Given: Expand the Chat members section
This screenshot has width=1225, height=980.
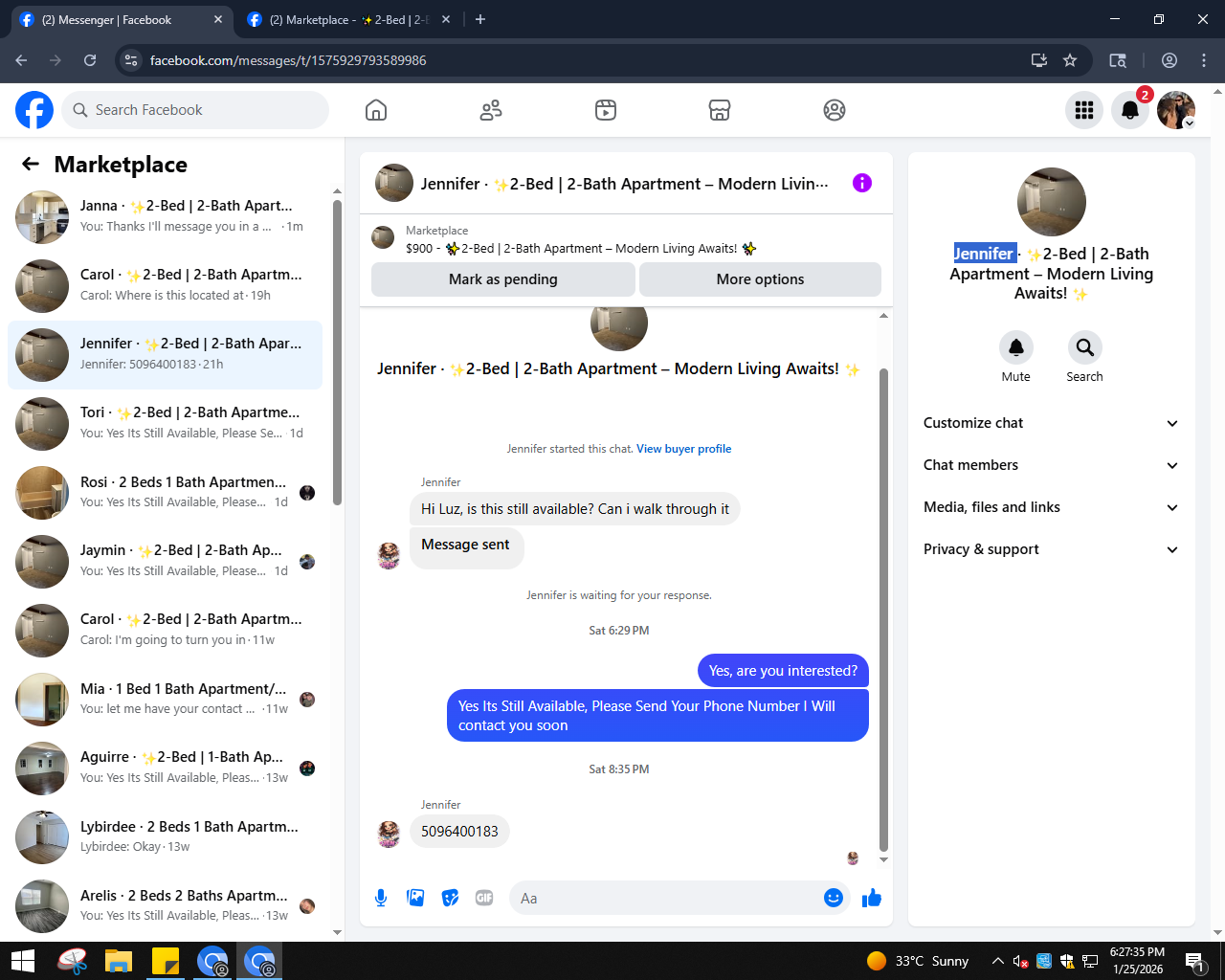Looking at the screenshot, I should pos(1051,465).
